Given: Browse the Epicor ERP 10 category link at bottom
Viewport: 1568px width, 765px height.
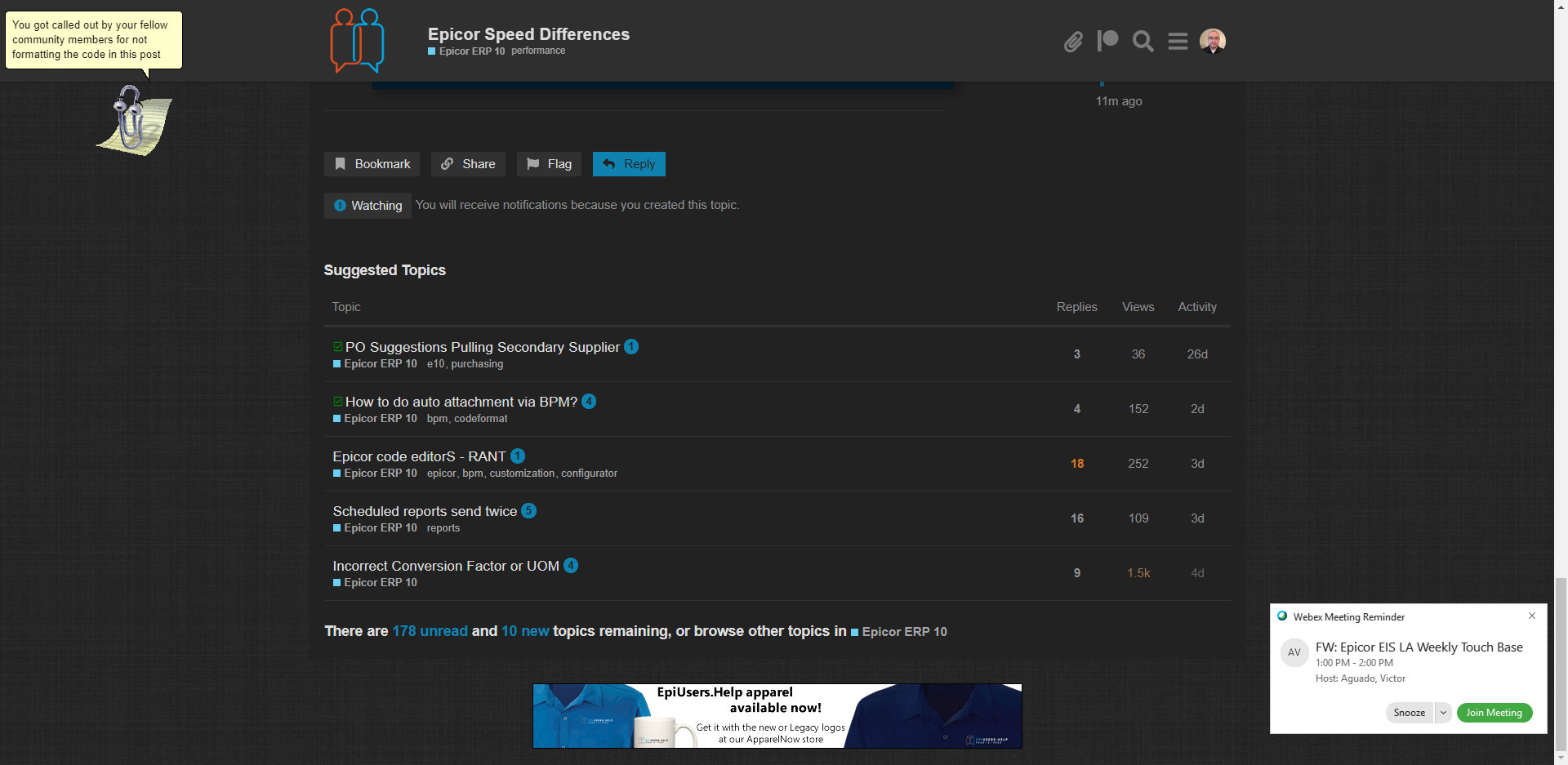Looking at the screenshot, I should pos(898,632).
